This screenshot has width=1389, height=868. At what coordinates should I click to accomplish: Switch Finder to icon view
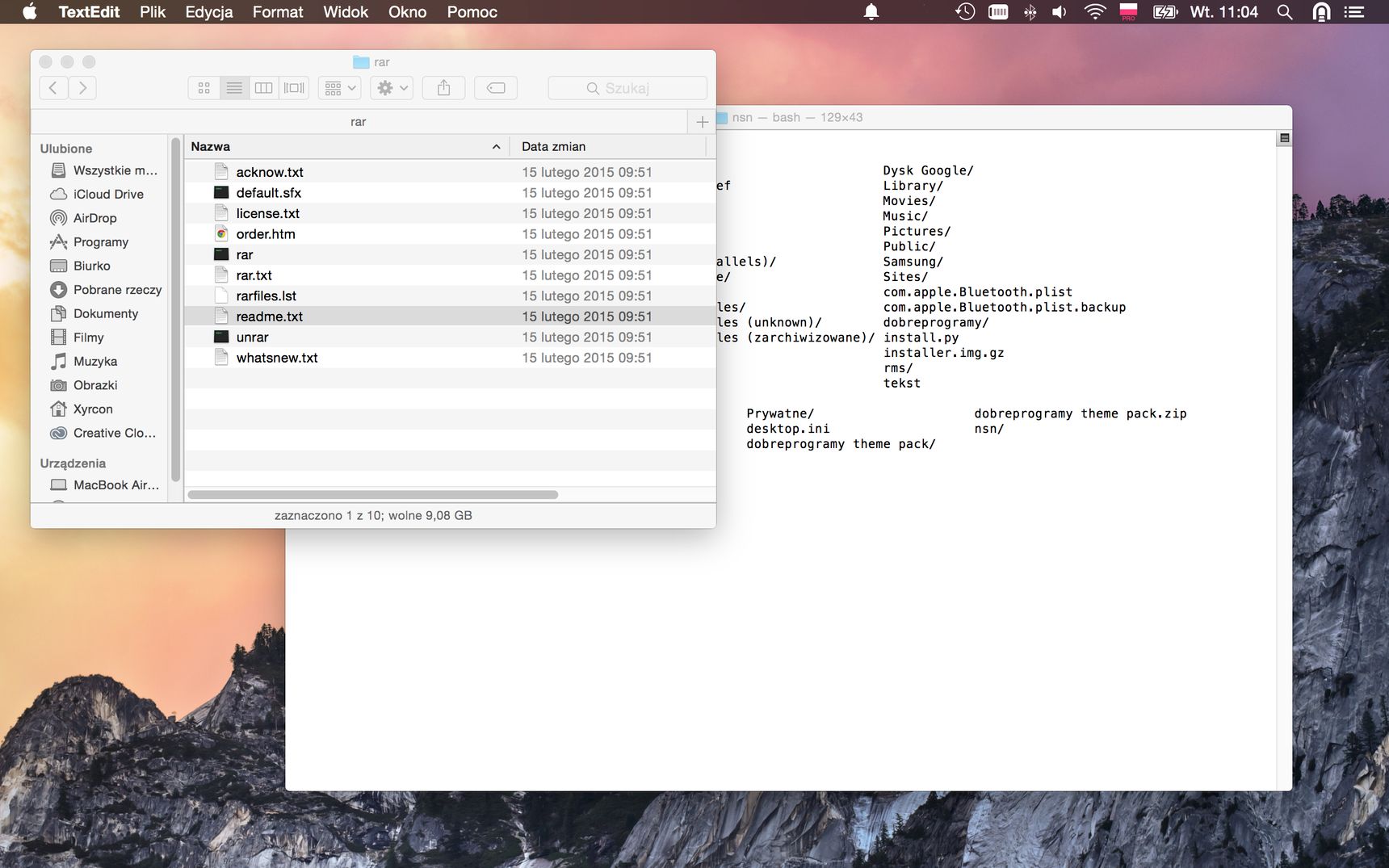204,88
